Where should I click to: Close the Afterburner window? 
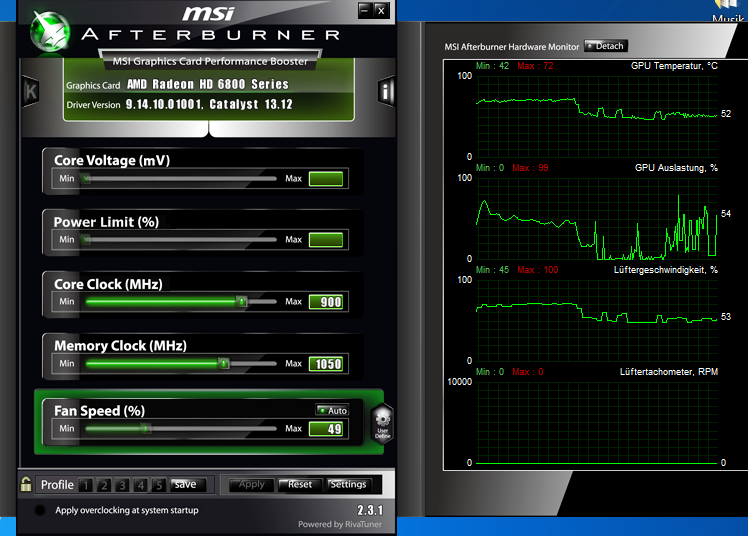pos(381,10)
